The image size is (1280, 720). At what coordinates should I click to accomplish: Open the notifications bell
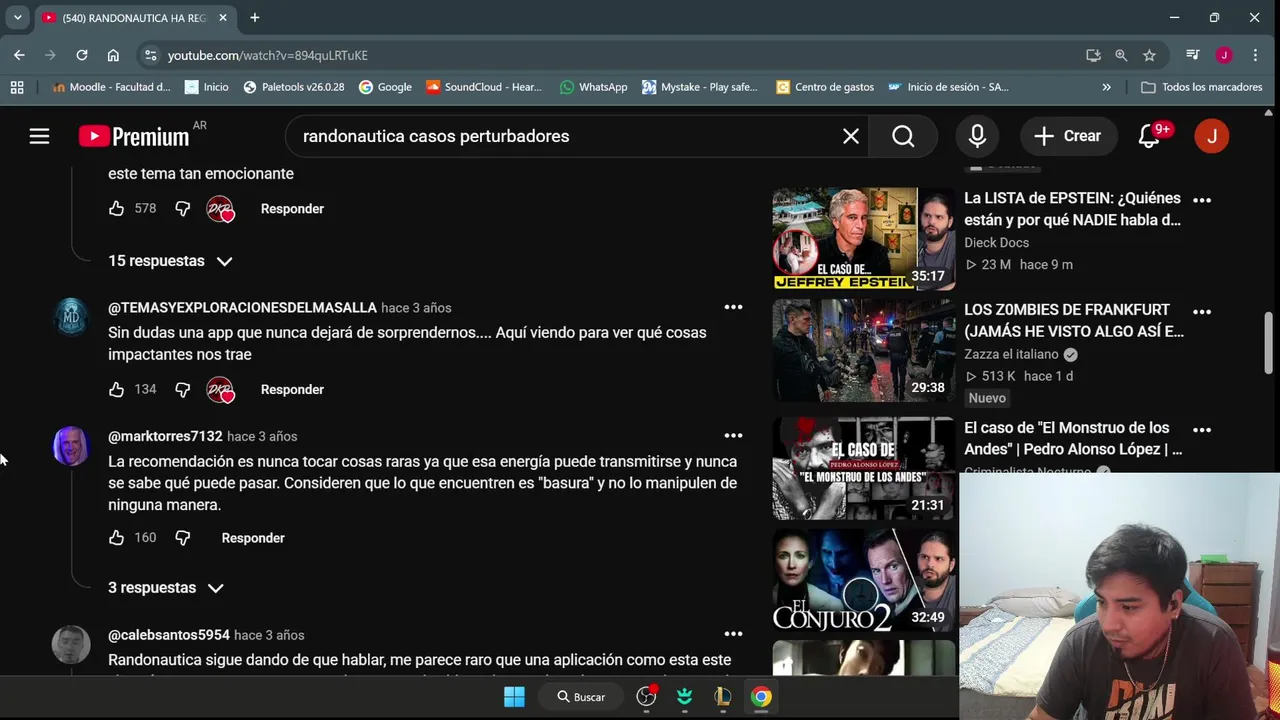[x=1149, y=136]
